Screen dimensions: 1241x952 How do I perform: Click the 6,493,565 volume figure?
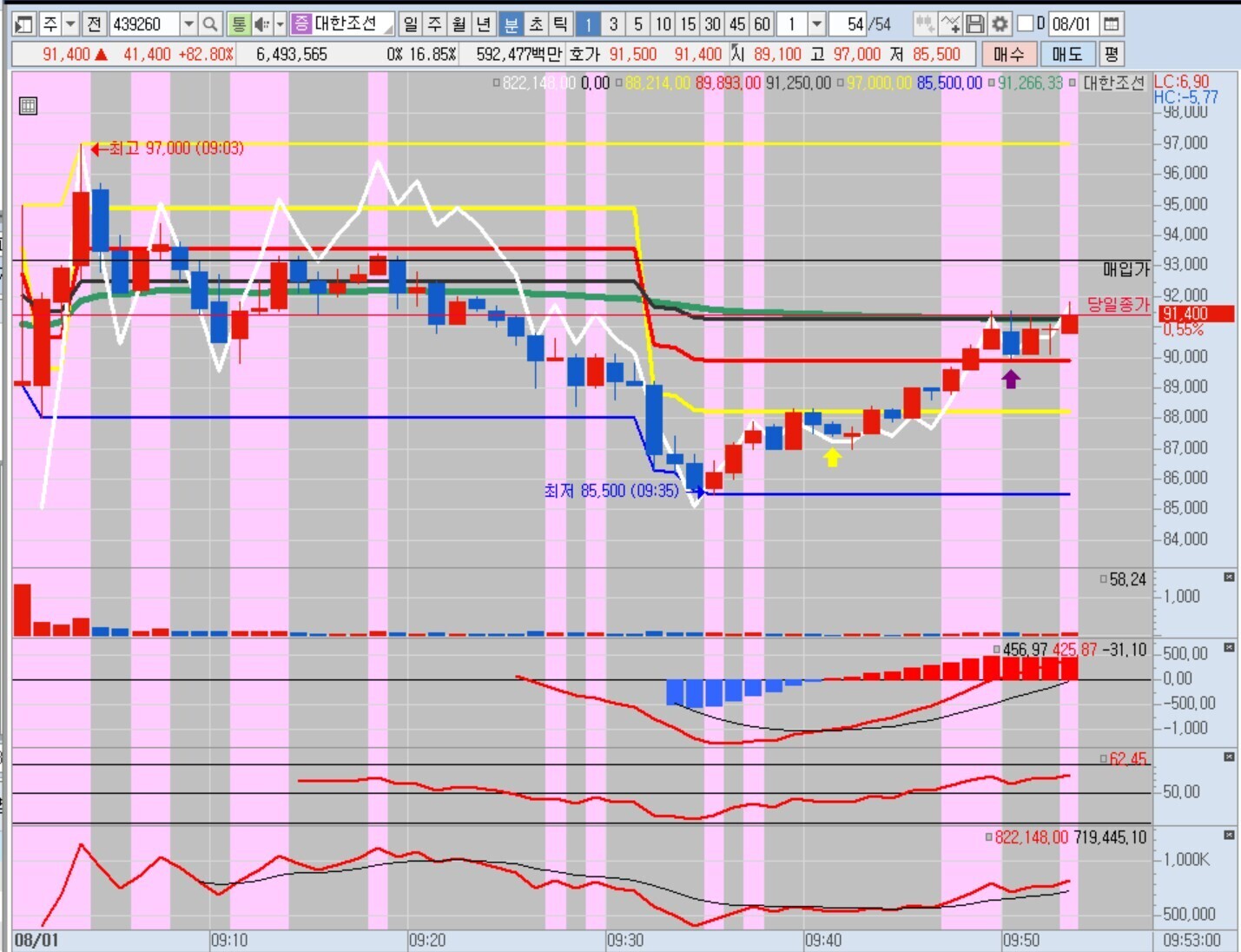tap(292, 54)
